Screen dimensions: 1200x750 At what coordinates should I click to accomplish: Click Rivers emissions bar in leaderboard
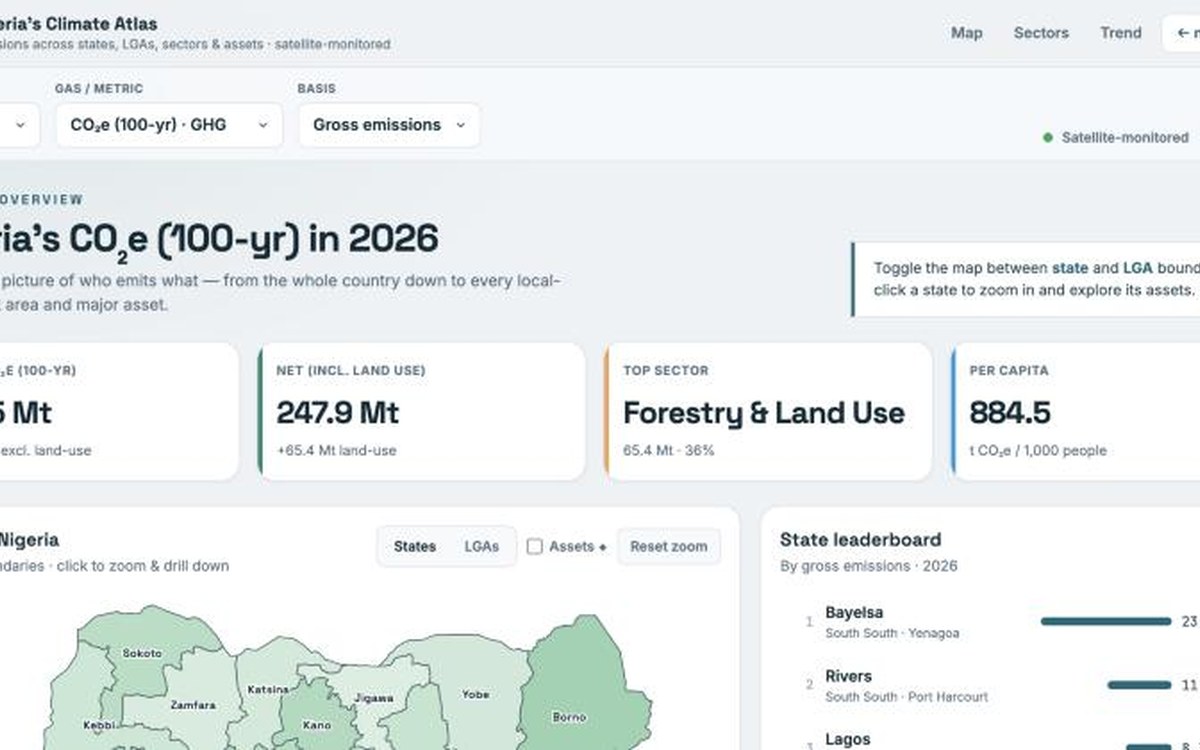pos(1139,685)
